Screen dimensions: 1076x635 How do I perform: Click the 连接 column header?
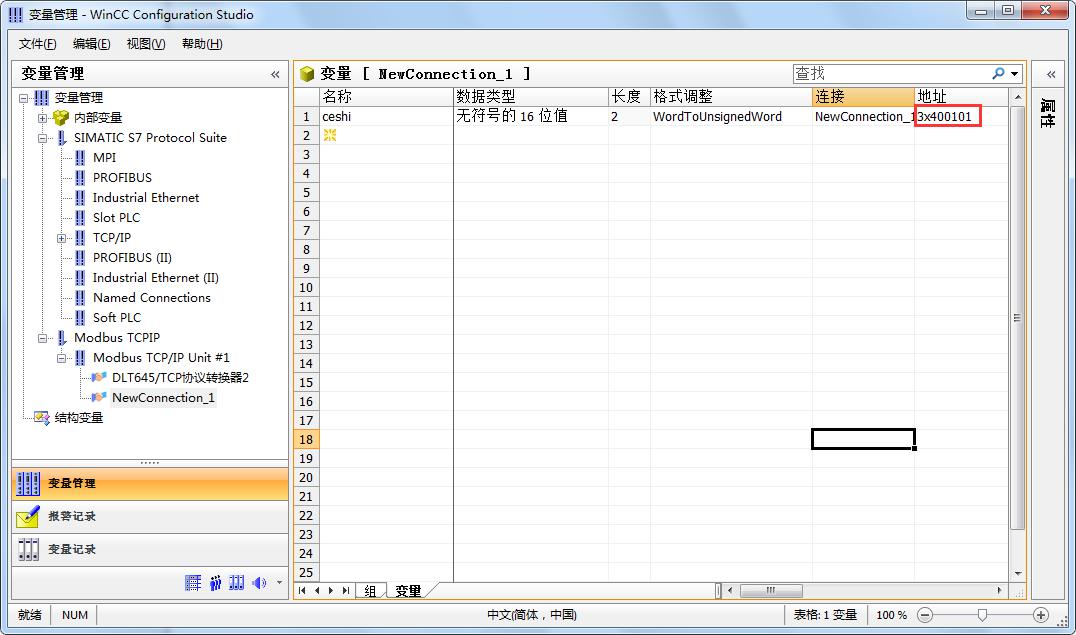(862, 97)
